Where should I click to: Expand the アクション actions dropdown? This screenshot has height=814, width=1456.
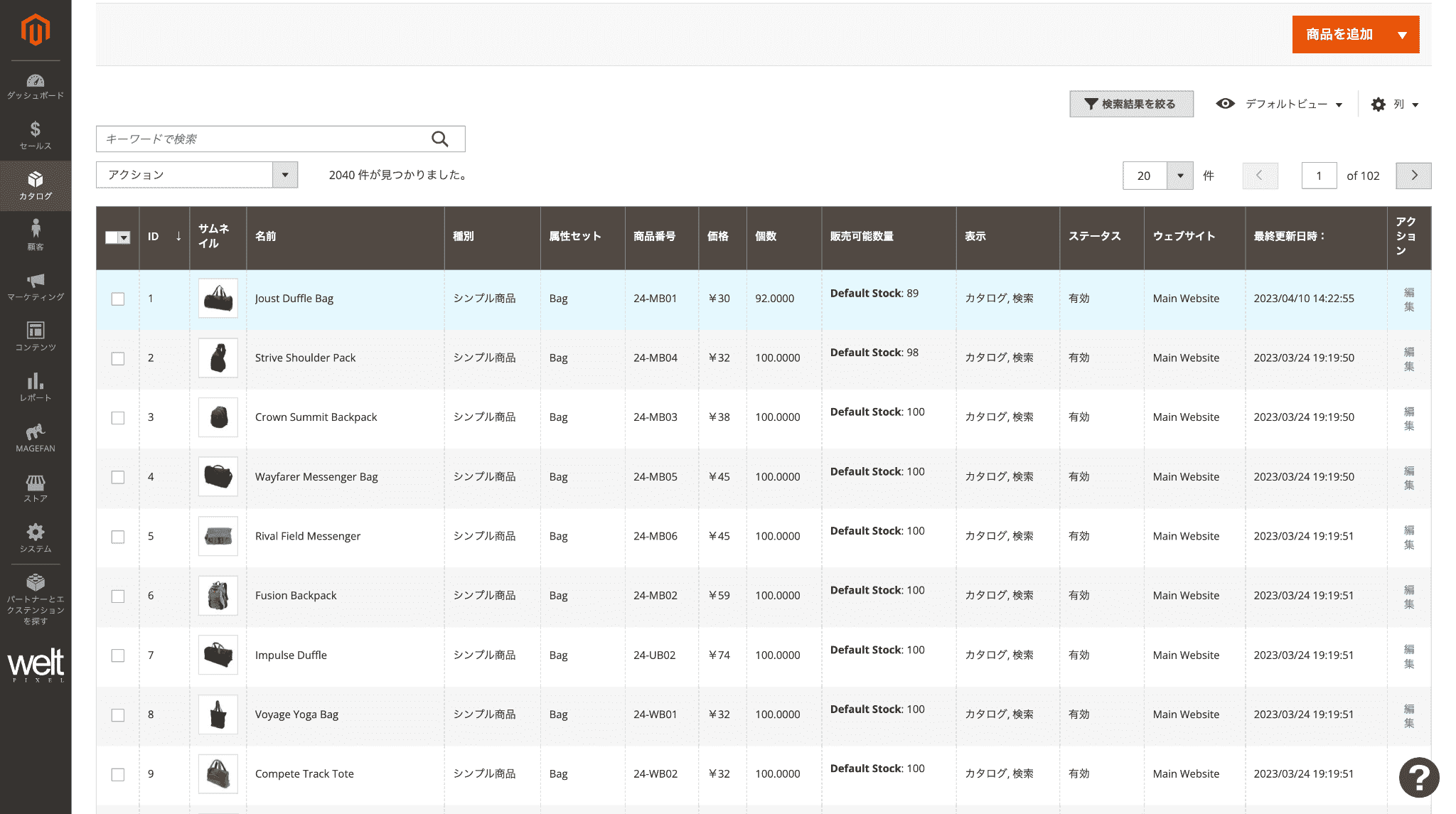tap(197, 175)
